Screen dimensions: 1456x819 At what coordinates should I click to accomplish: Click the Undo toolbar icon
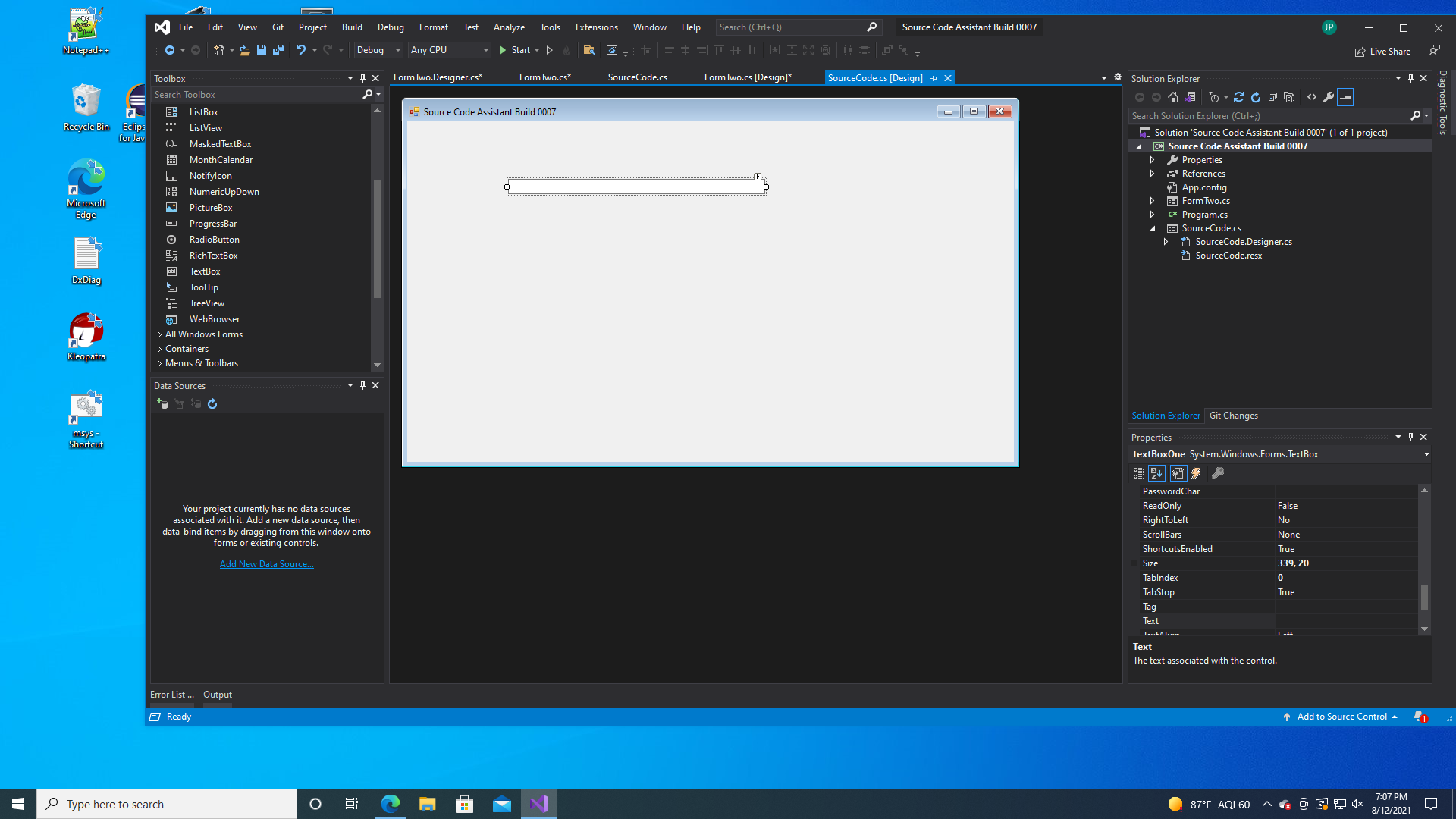pos(302,50)
